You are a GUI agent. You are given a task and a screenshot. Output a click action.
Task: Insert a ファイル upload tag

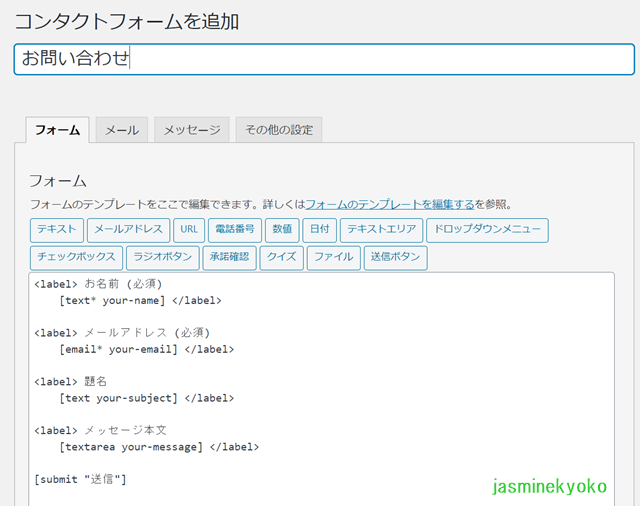(x=334, y=258)
